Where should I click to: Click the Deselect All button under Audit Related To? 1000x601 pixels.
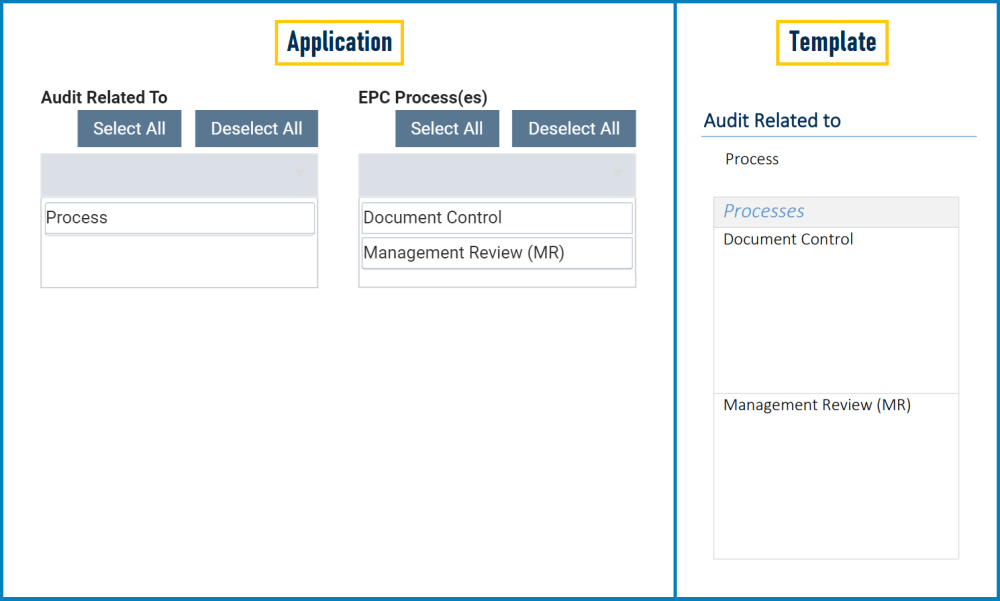click(x=257, y=128)
